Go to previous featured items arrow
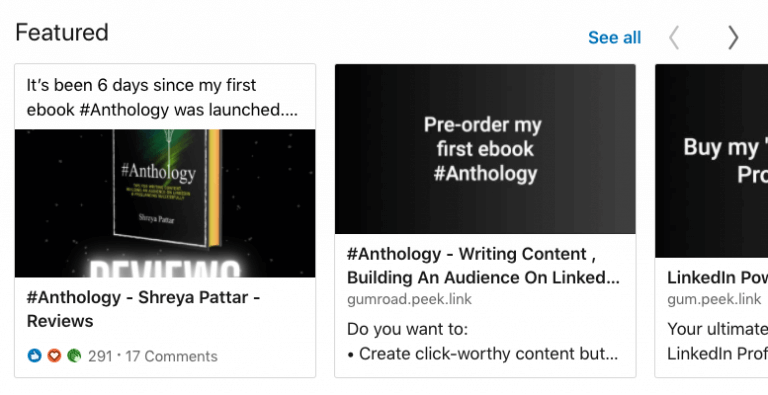 pyautogui.click(x=674, y=37)
